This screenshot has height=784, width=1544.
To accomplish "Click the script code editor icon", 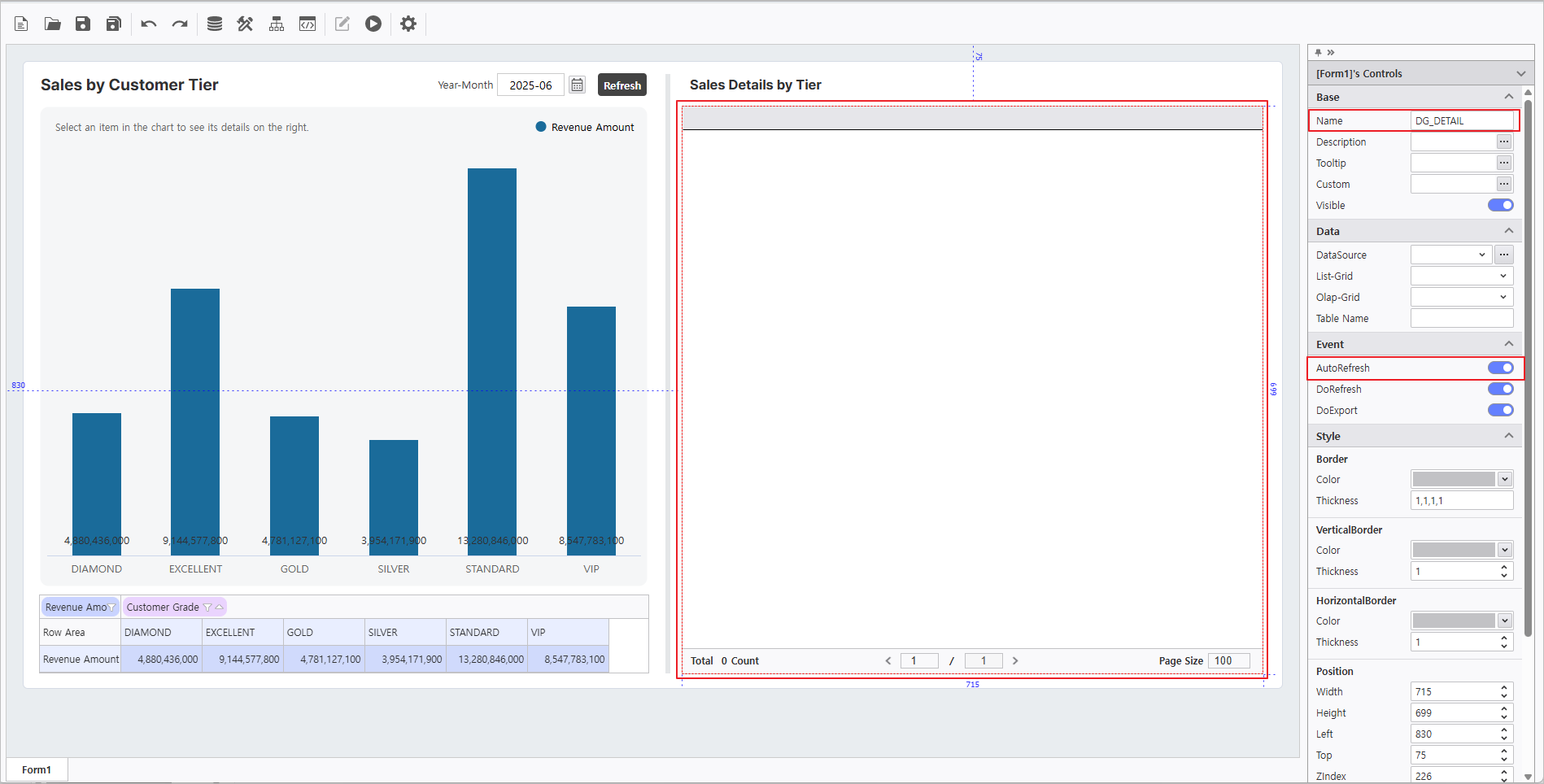I will [307, 24].
